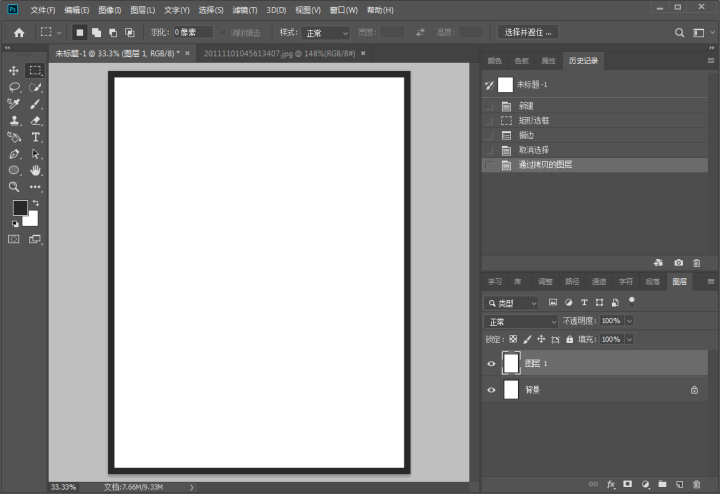The width and height of the screenshot is (720, 494).
Task: Select the Brush tool
Action: point(35,104)
